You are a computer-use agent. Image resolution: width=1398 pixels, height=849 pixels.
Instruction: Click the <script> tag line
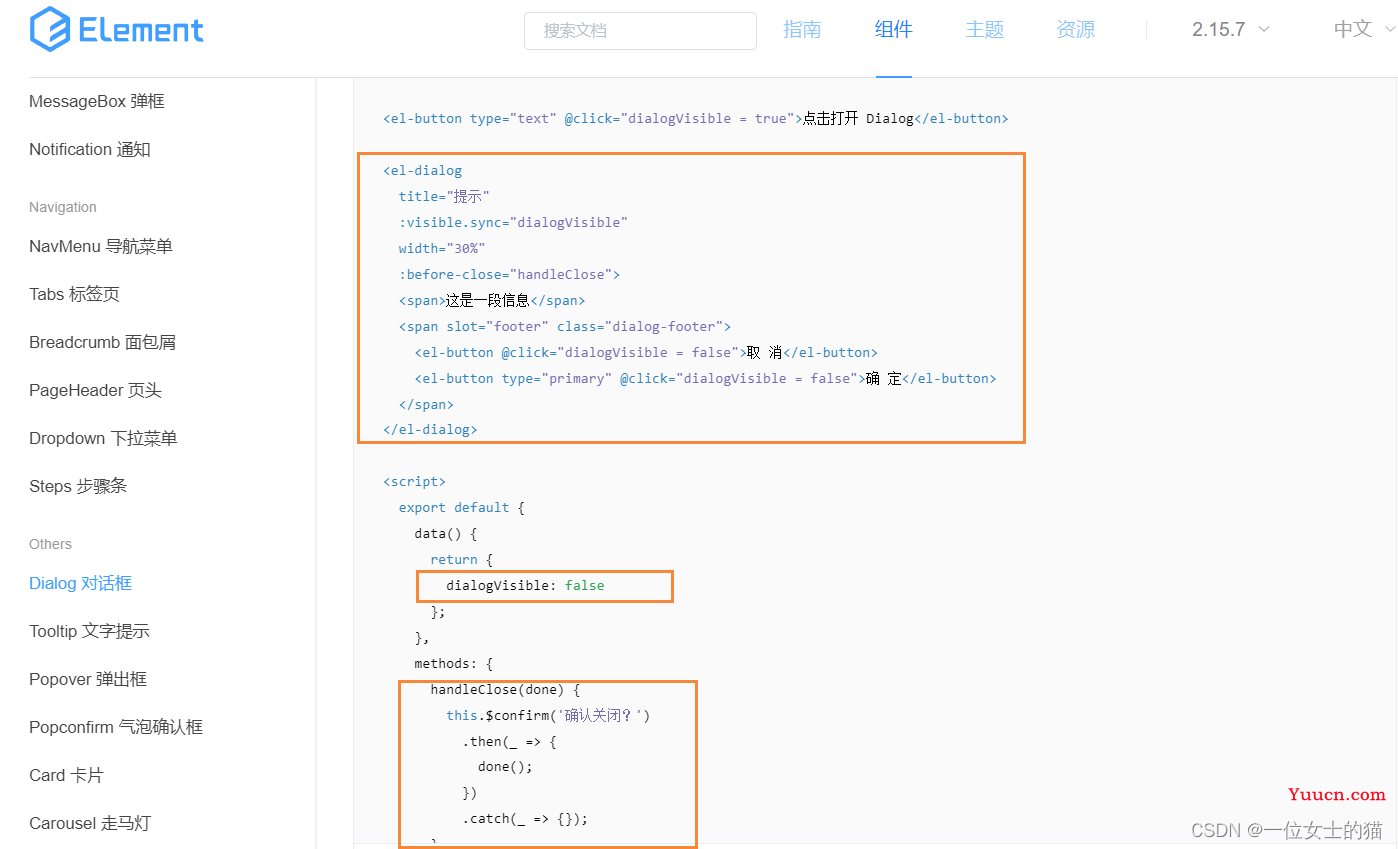[x=414, y=481]
